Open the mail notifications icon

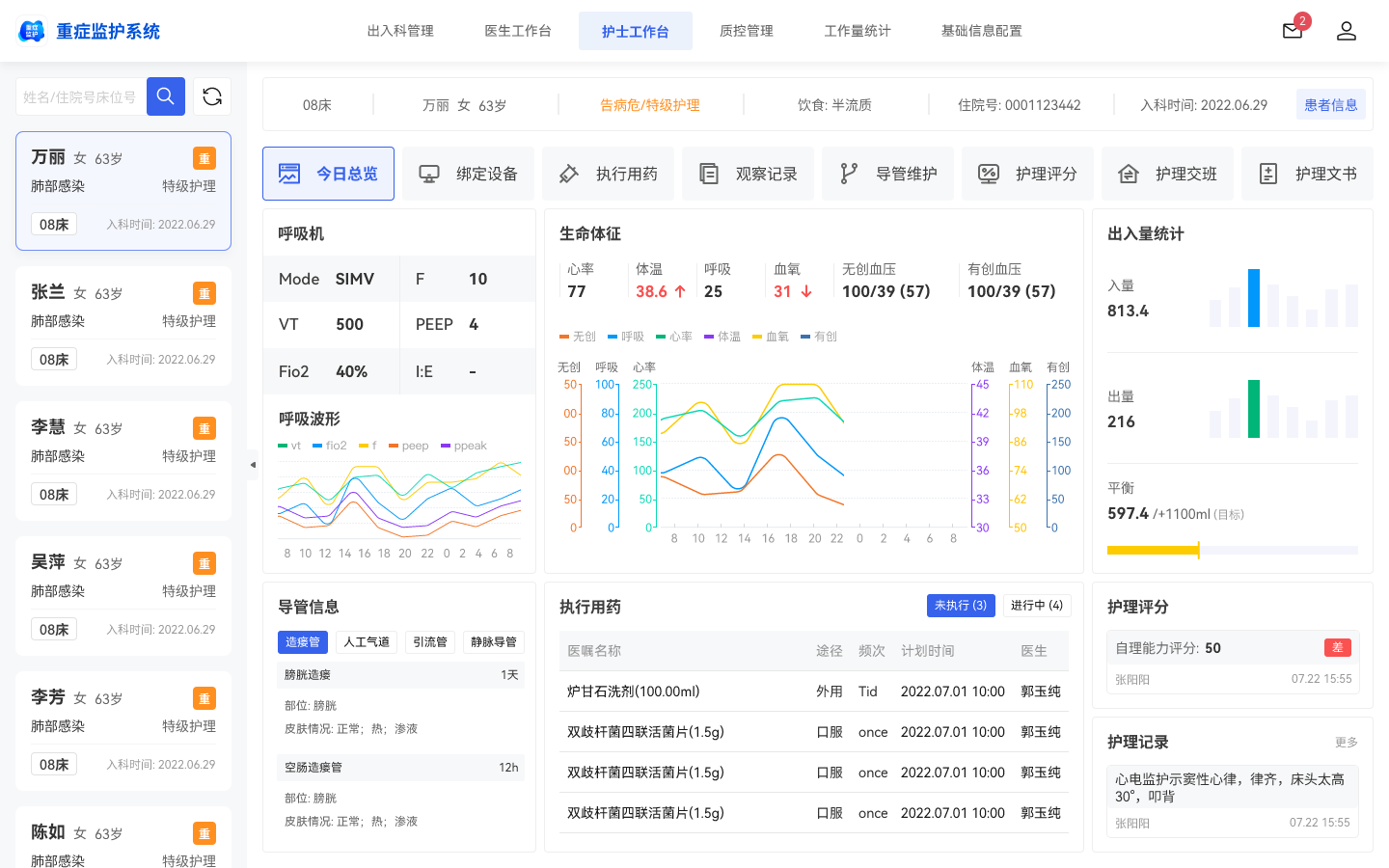point(1293,31)
